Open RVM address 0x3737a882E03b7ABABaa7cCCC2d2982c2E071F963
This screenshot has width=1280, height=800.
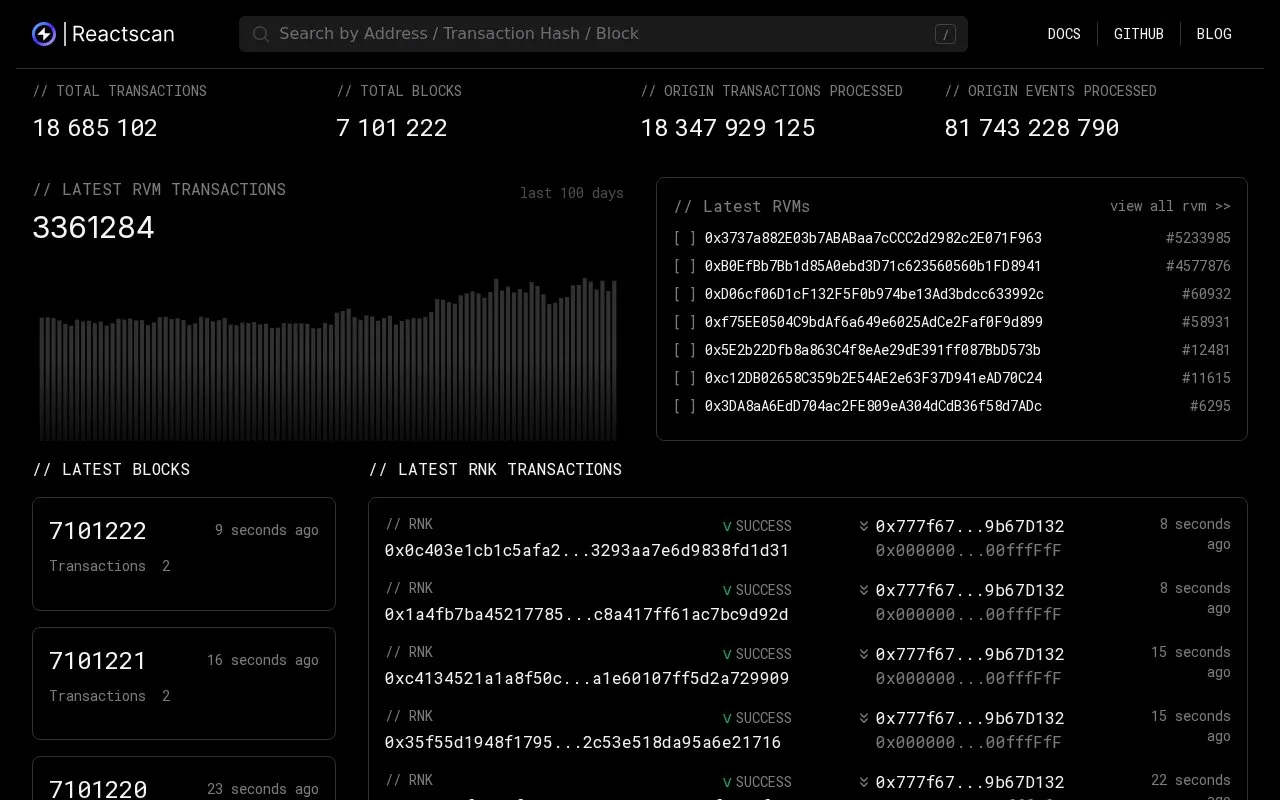(x=873, y=238)
